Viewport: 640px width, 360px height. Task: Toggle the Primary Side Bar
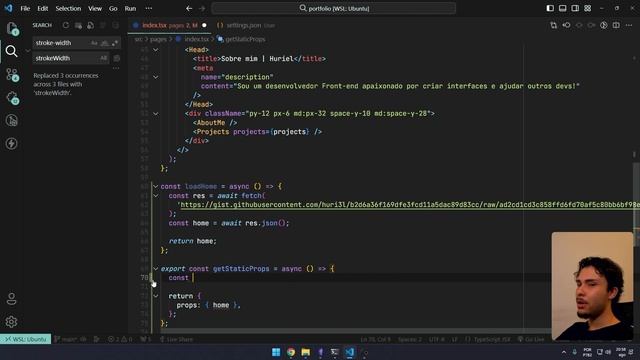point(550,8)
